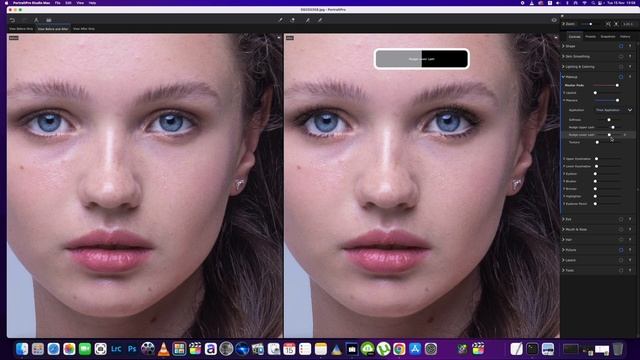Expand the Lipstick sub-section
Image resolution: width=640 pixels, height=360 pixels.
564,93
